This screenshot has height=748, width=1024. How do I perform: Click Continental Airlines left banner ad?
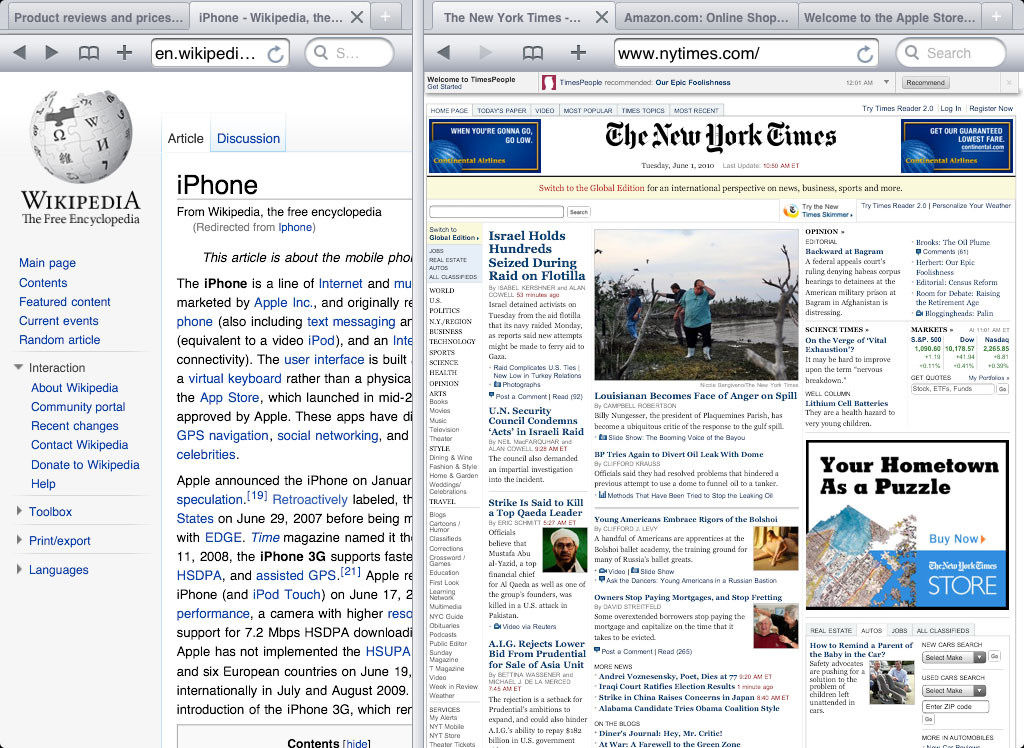pos(485,146)
